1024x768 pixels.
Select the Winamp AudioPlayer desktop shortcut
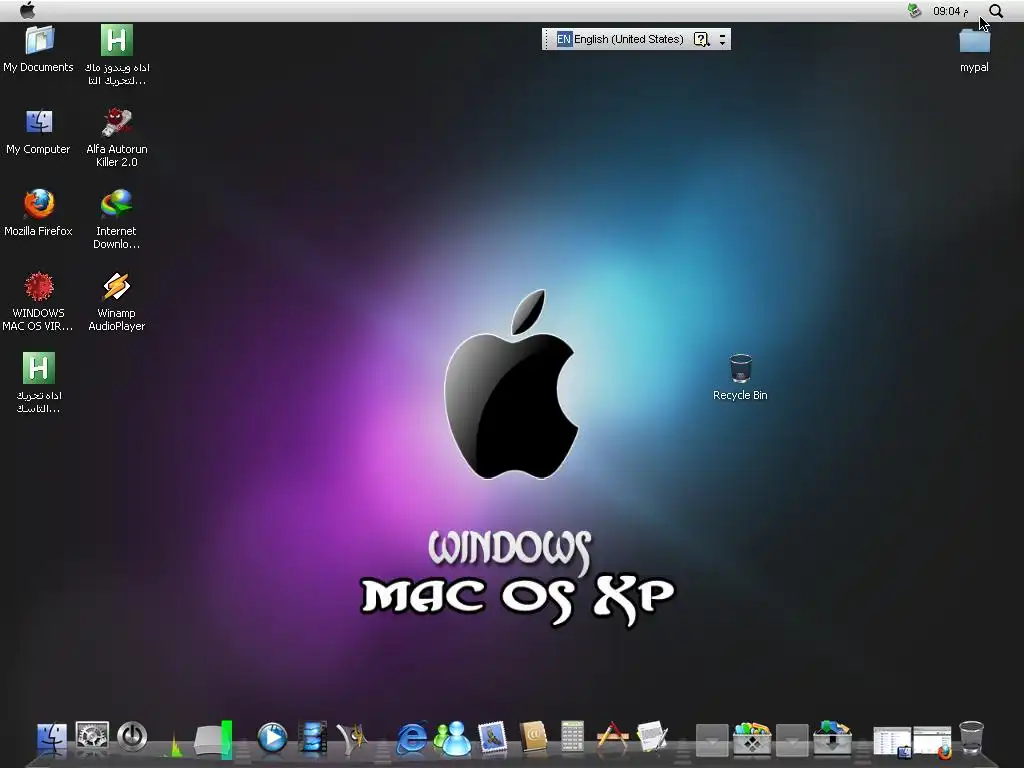coord(117,301)
